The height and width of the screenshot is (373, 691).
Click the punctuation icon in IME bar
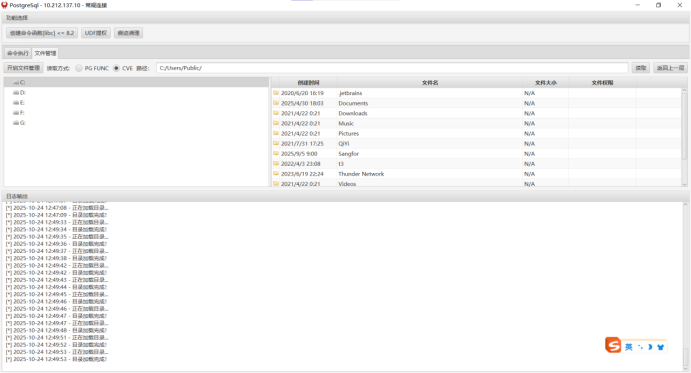[640, 347]
